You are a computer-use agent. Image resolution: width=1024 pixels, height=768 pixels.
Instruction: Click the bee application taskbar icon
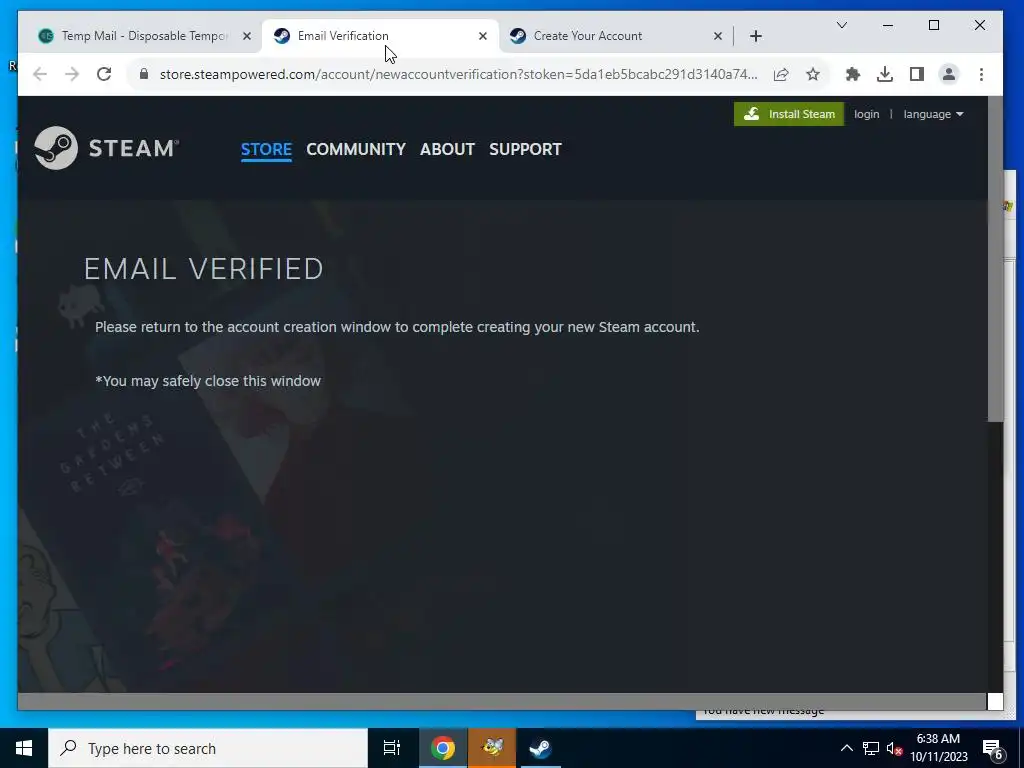pos(492,748)
